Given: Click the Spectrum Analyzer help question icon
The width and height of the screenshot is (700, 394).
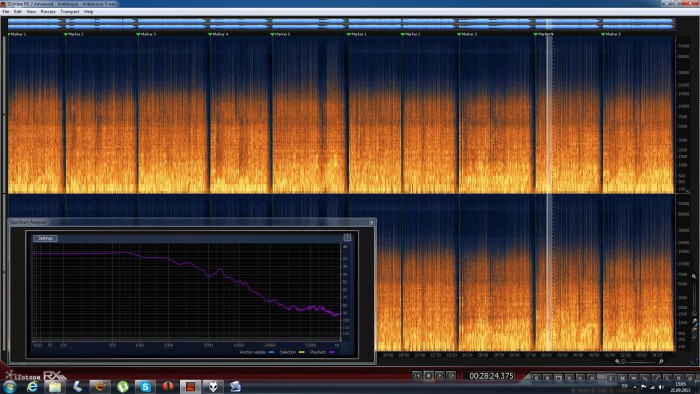Looking at the screenshot, I should (x=347, y=237).
